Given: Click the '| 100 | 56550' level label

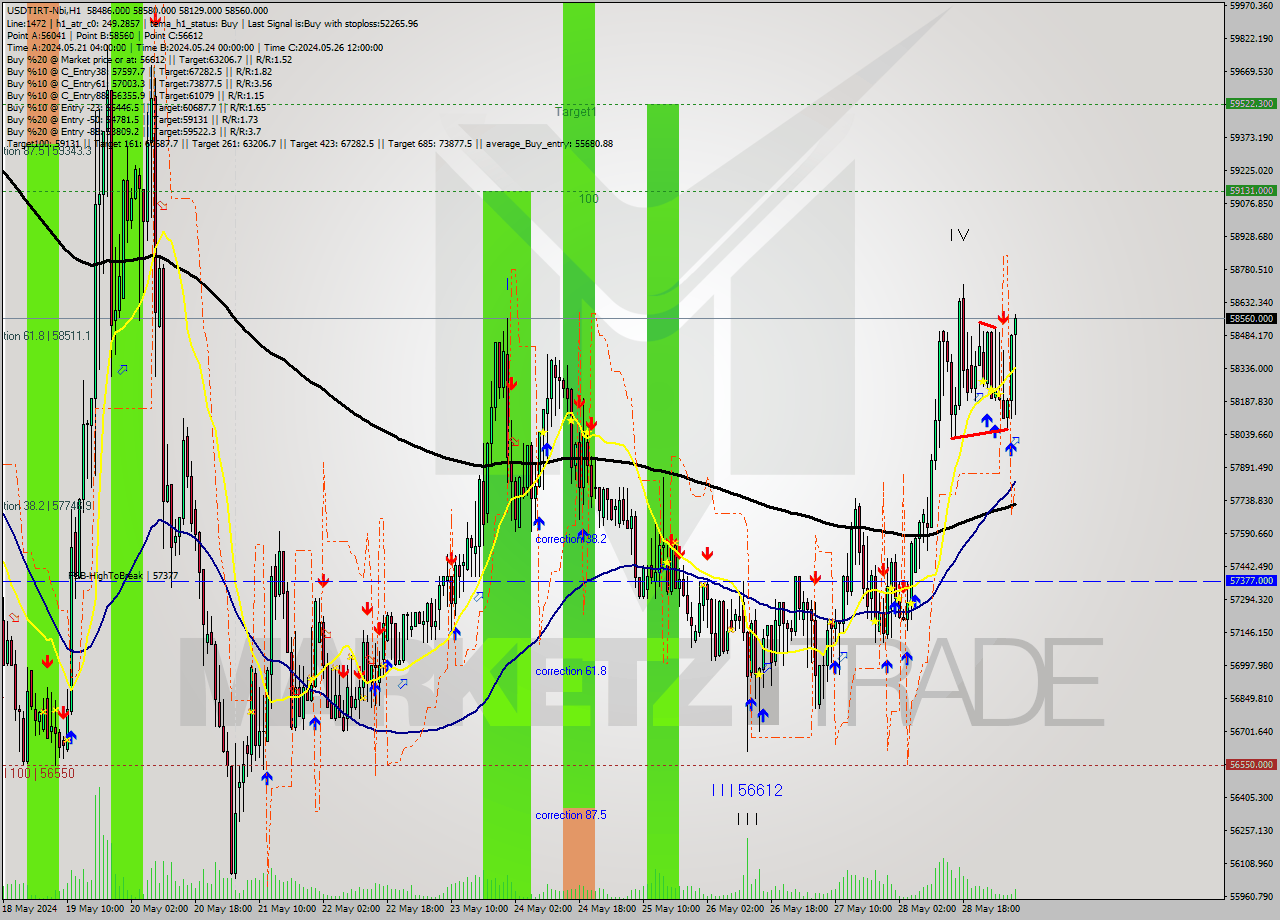Looking at the screenshot, I should tap(39, 773).
